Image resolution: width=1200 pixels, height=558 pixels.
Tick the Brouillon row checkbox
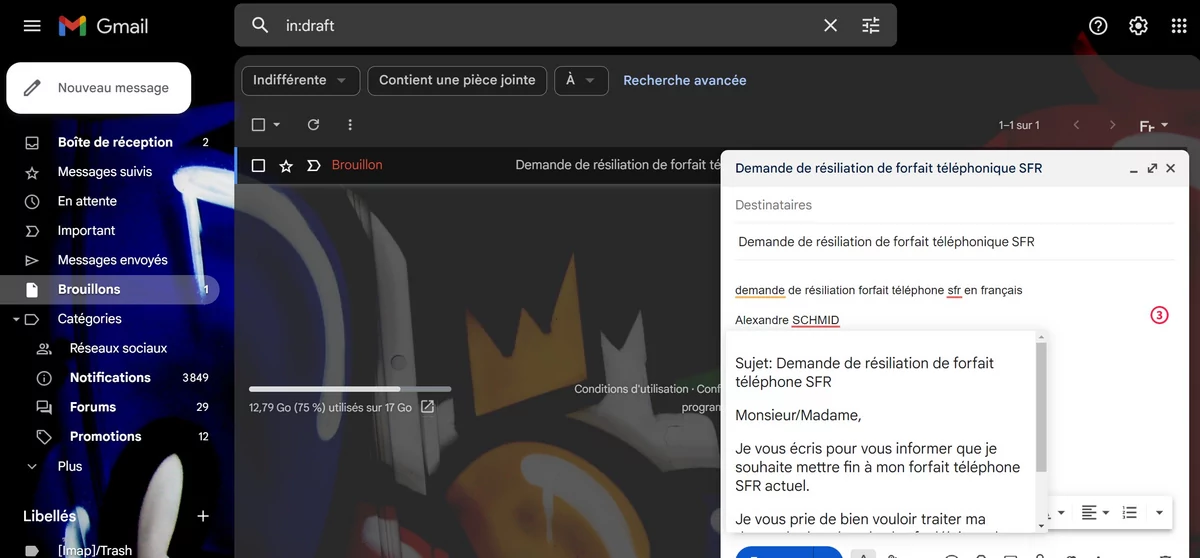point(258,165)
